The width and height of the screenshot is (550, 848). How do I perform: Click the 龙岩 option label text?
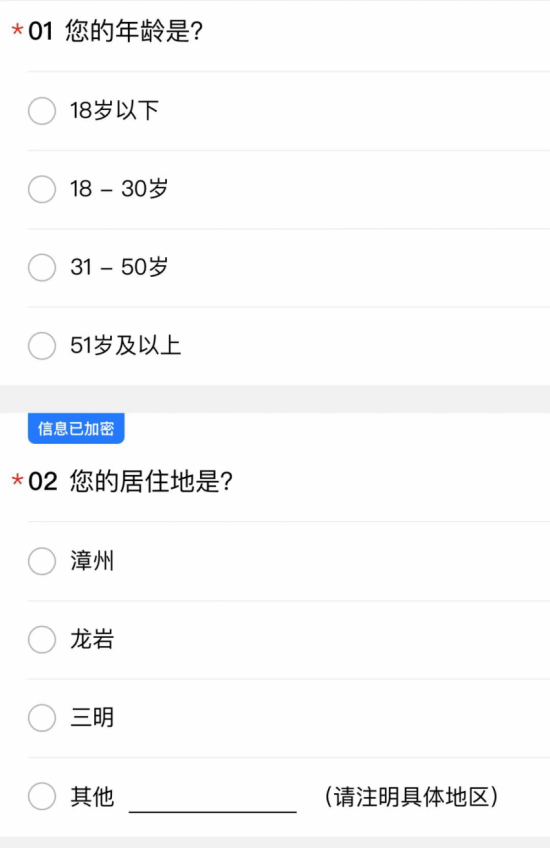[92, 639]
